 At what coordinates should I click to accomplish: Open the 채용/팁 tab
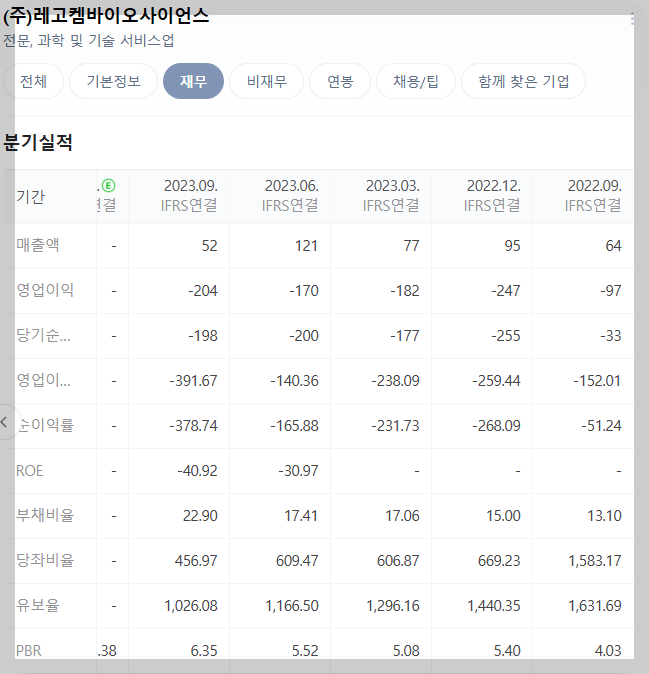point(416,81)
